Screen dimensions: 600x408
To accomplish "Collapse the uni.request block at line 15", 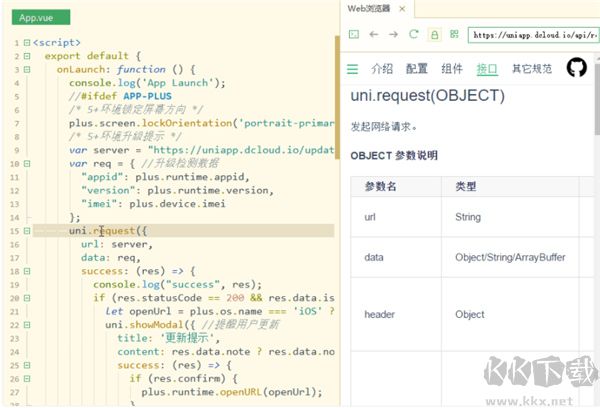I will tap(26, 230).
